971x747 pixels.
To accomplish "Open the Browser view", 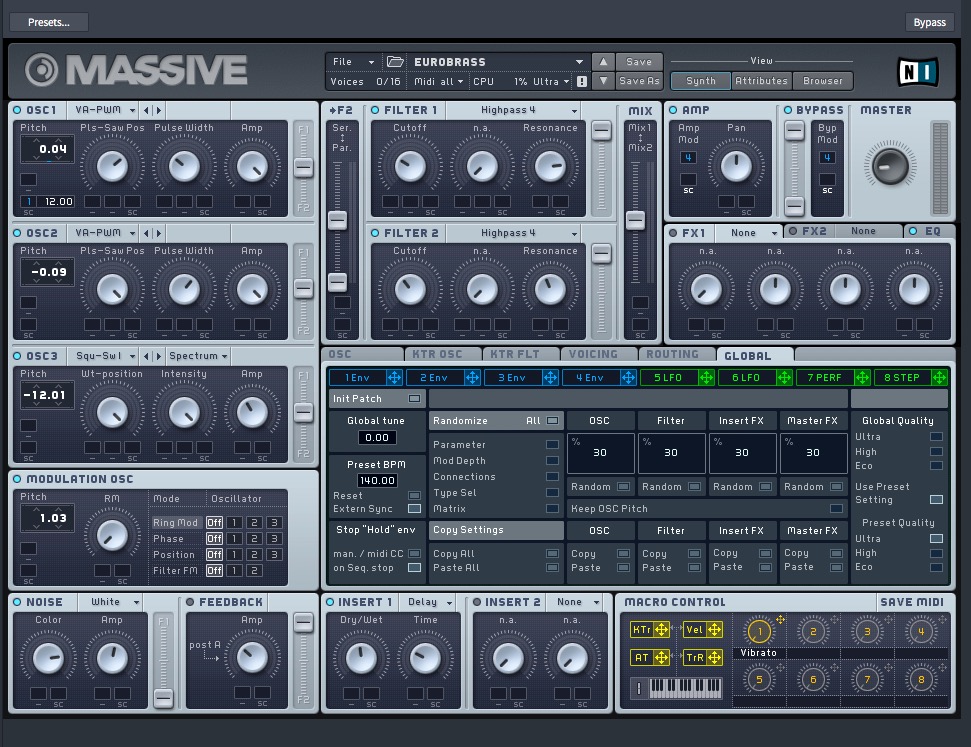I will click(x=823, y=81).
